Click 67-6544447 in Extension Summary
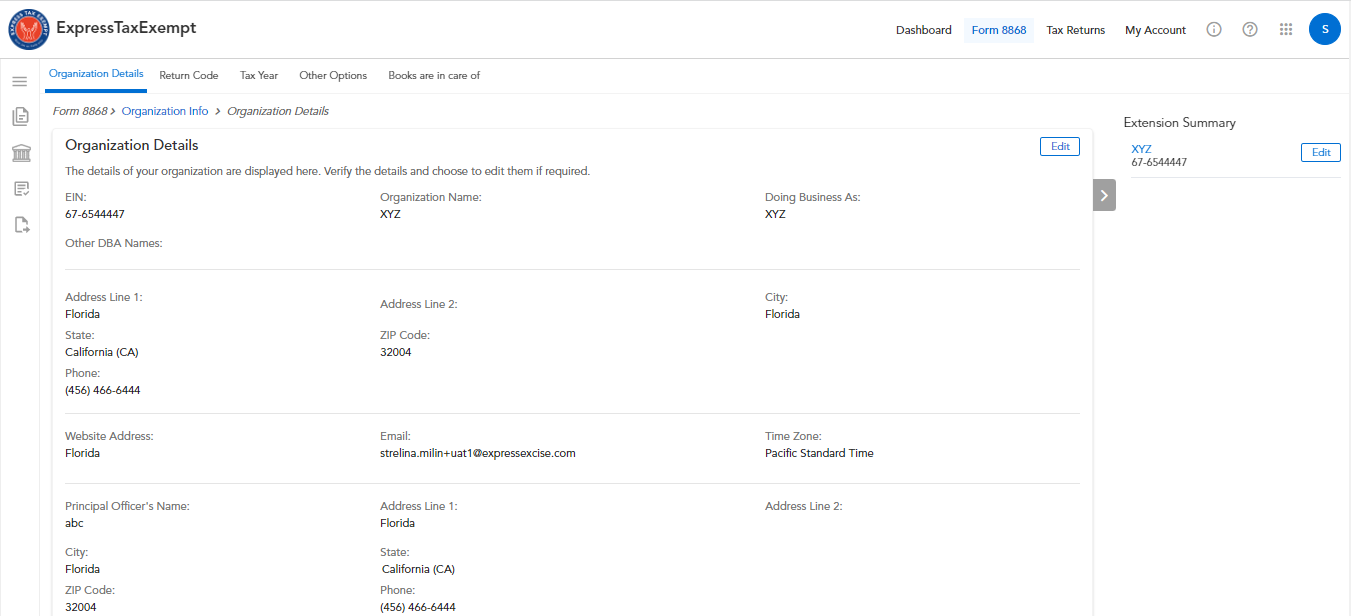Screen dimensions: 1351x616 (x=1159, y=162)
